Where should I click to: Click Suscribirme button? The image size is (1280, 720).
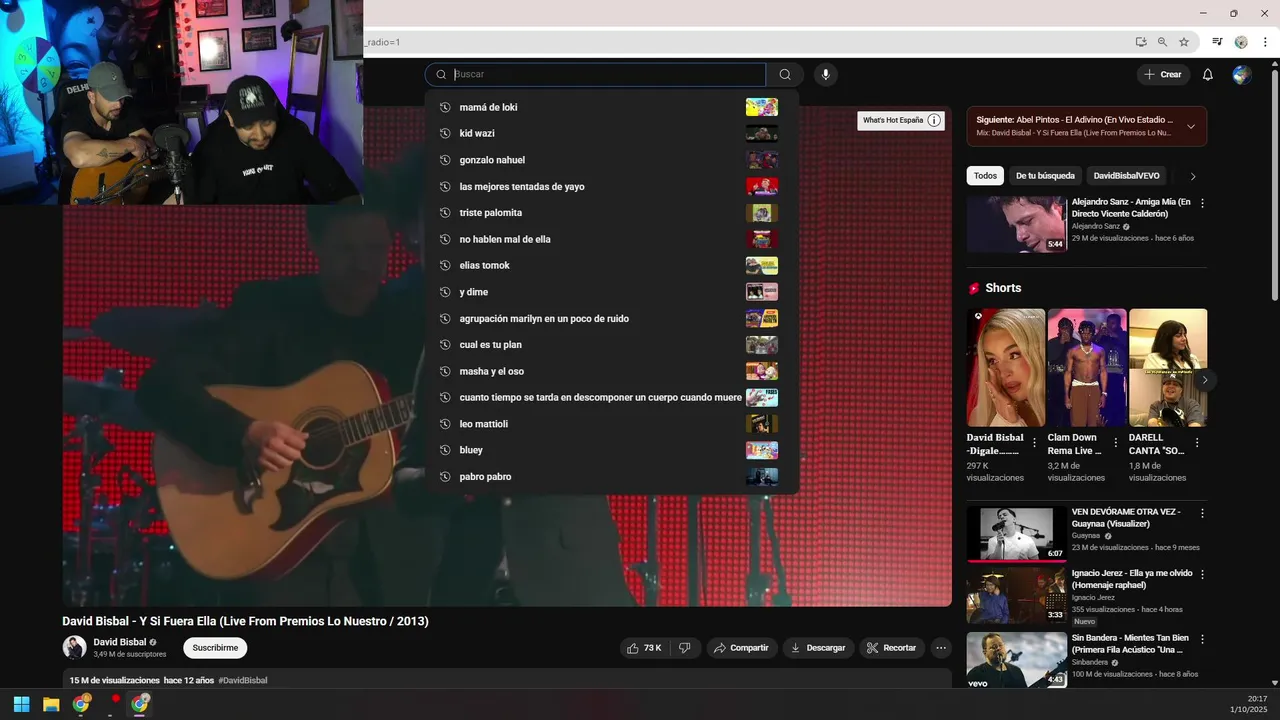(x=215, y=648)
